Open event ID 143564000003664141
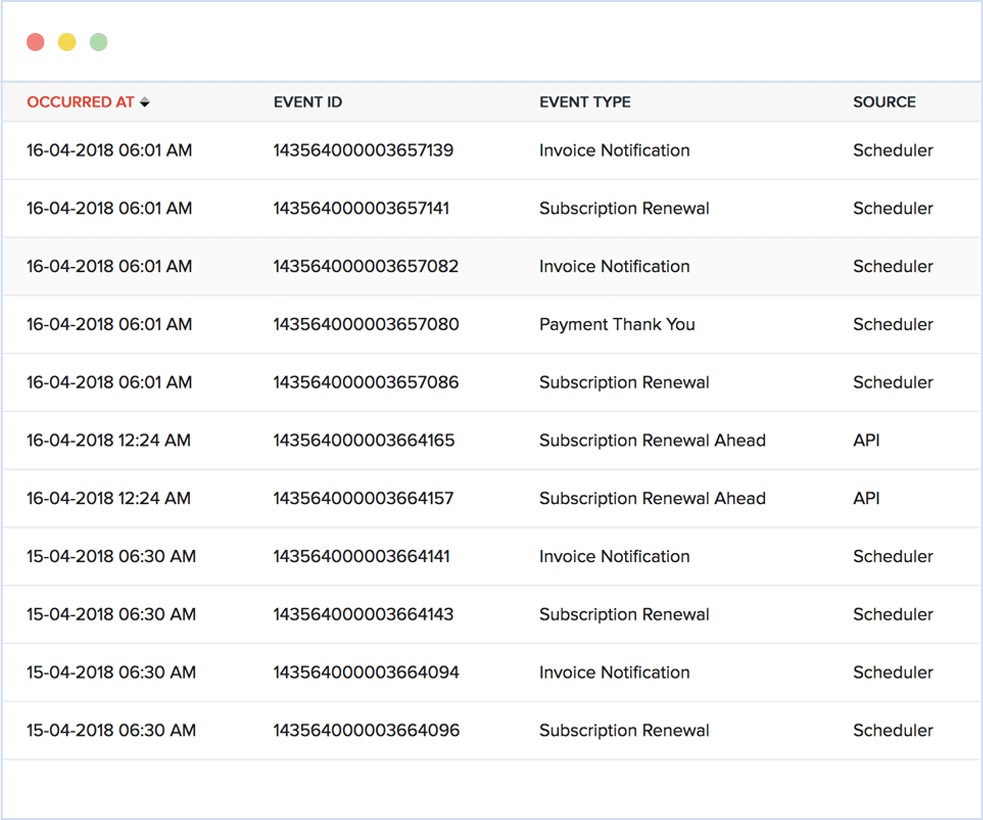 pyautogui.click(x=361, y=557)
